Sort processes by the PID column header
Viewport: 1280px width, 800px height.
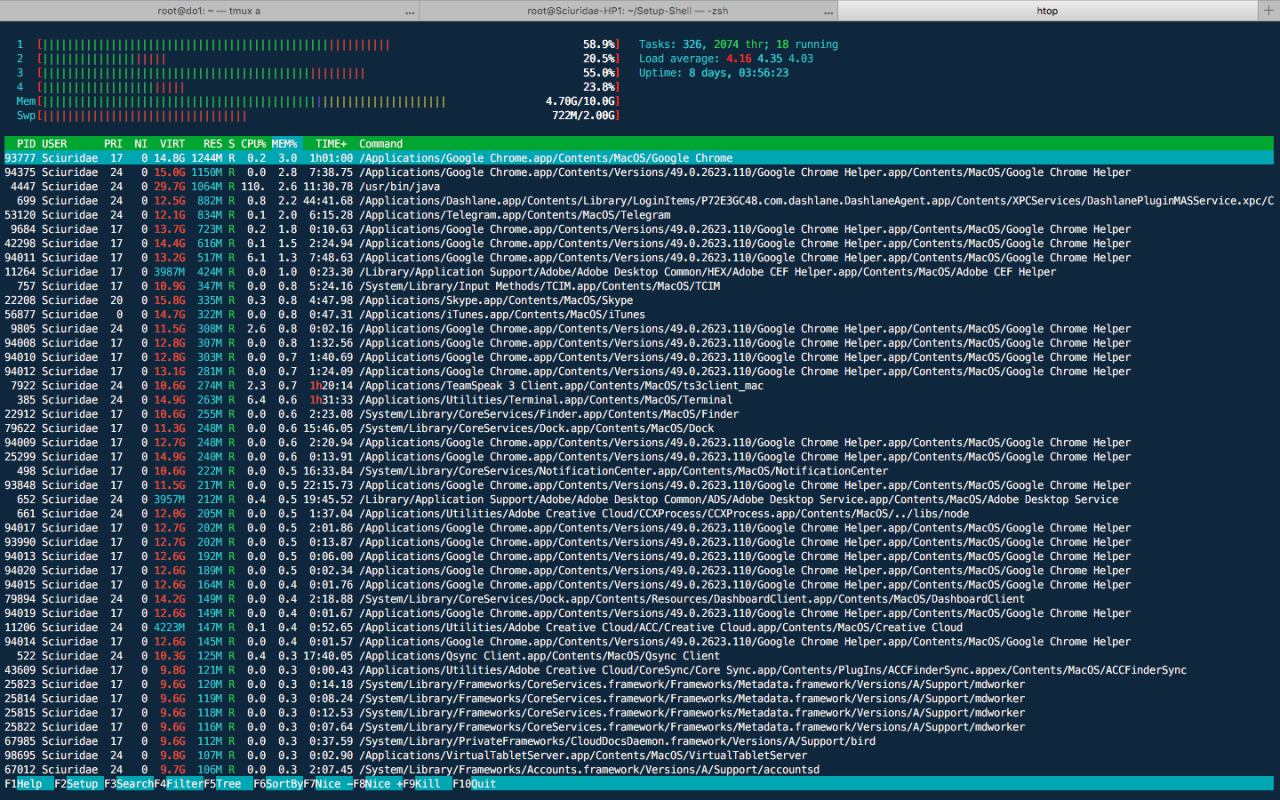(x=26, y=144)
